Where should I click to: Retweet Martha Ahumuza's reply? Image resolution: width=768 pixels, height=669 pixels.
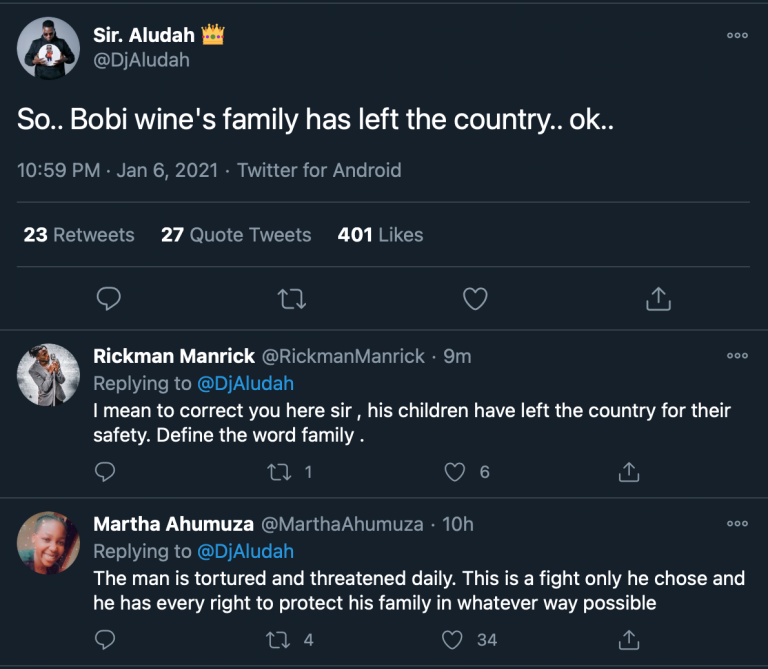click(x=280, y=638)
